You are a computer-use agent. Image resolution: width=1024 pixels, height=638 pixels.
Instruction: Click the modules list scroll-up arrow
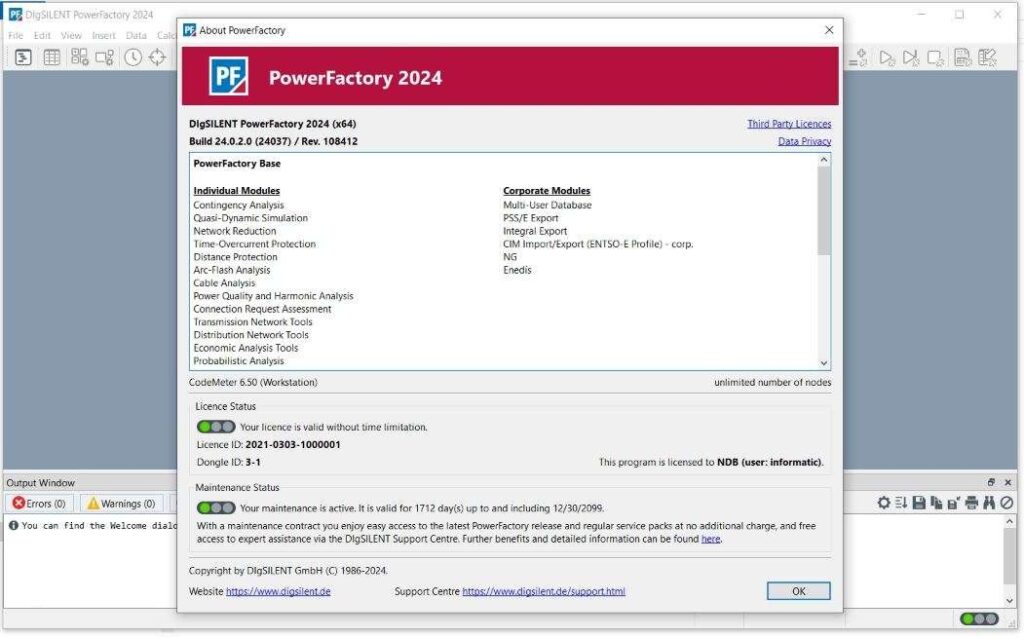click(x=824, y=160)
